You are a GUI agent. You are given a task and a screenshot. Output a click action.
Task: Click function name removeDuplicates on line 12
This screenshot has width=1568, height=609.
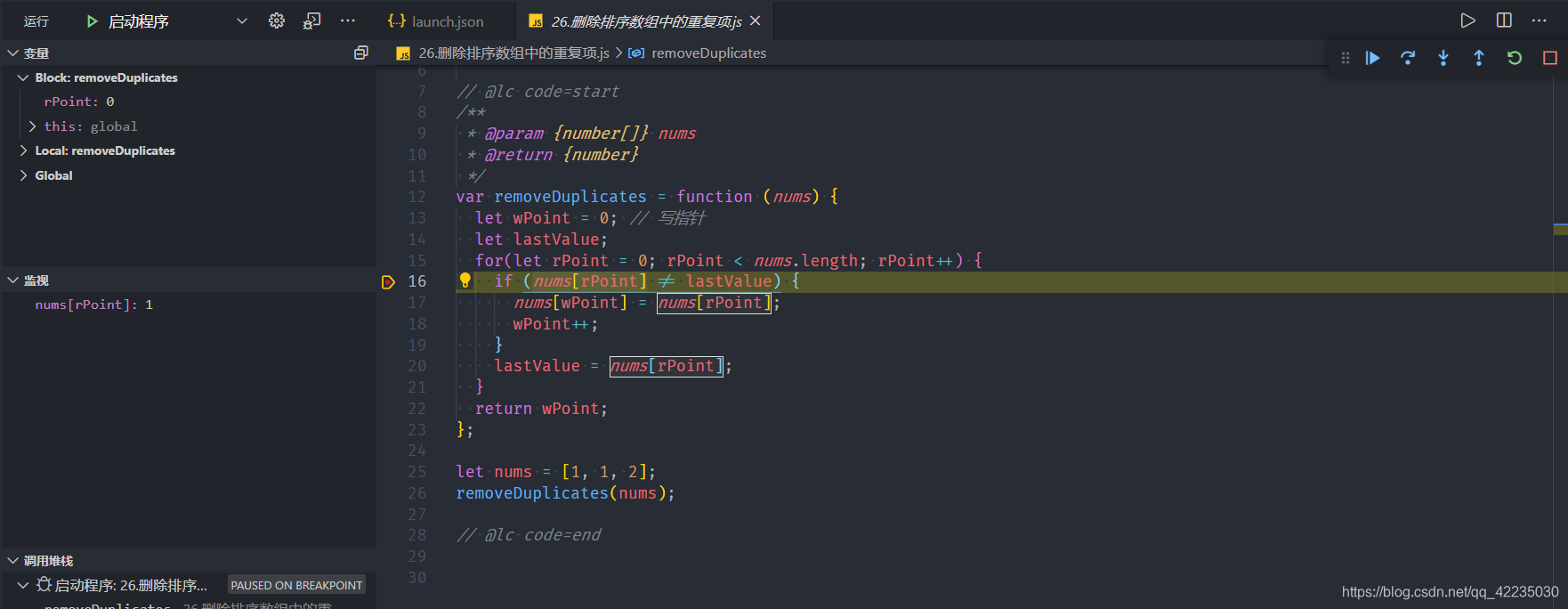[570, 197]
